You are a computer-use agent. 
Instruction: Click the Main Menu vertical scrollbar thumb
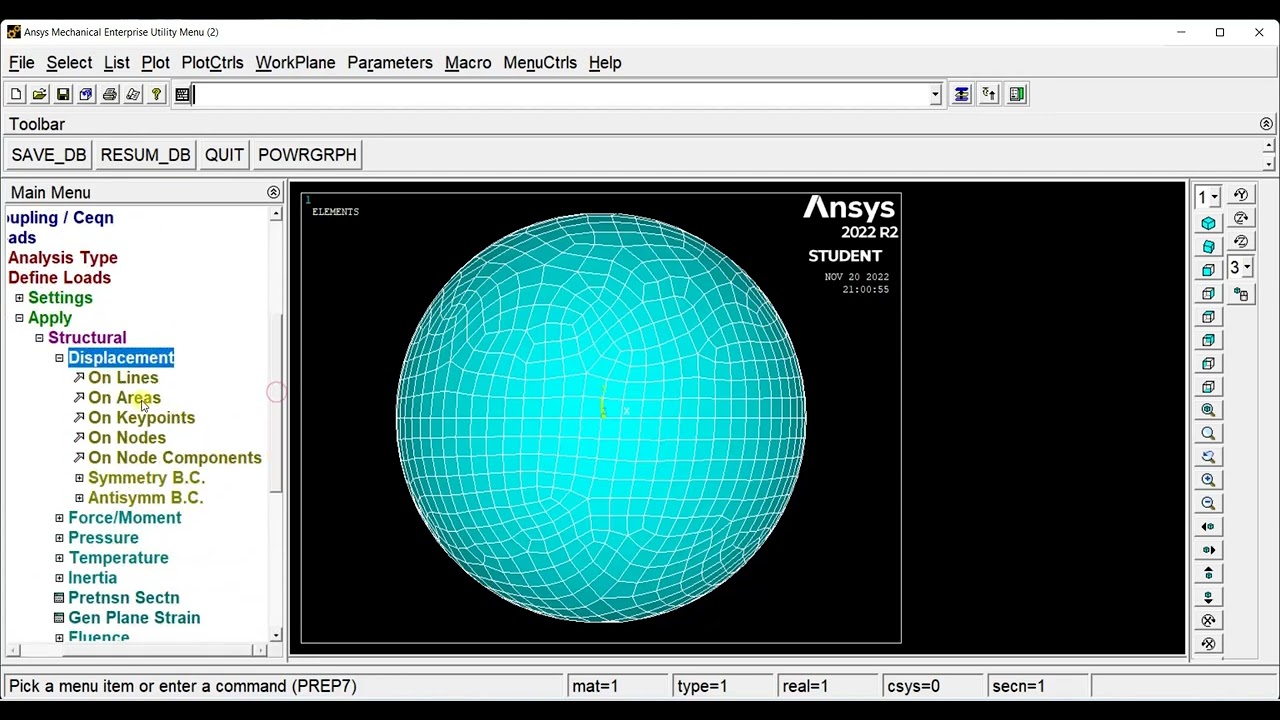pyautogui.click(x=276, y=402)
